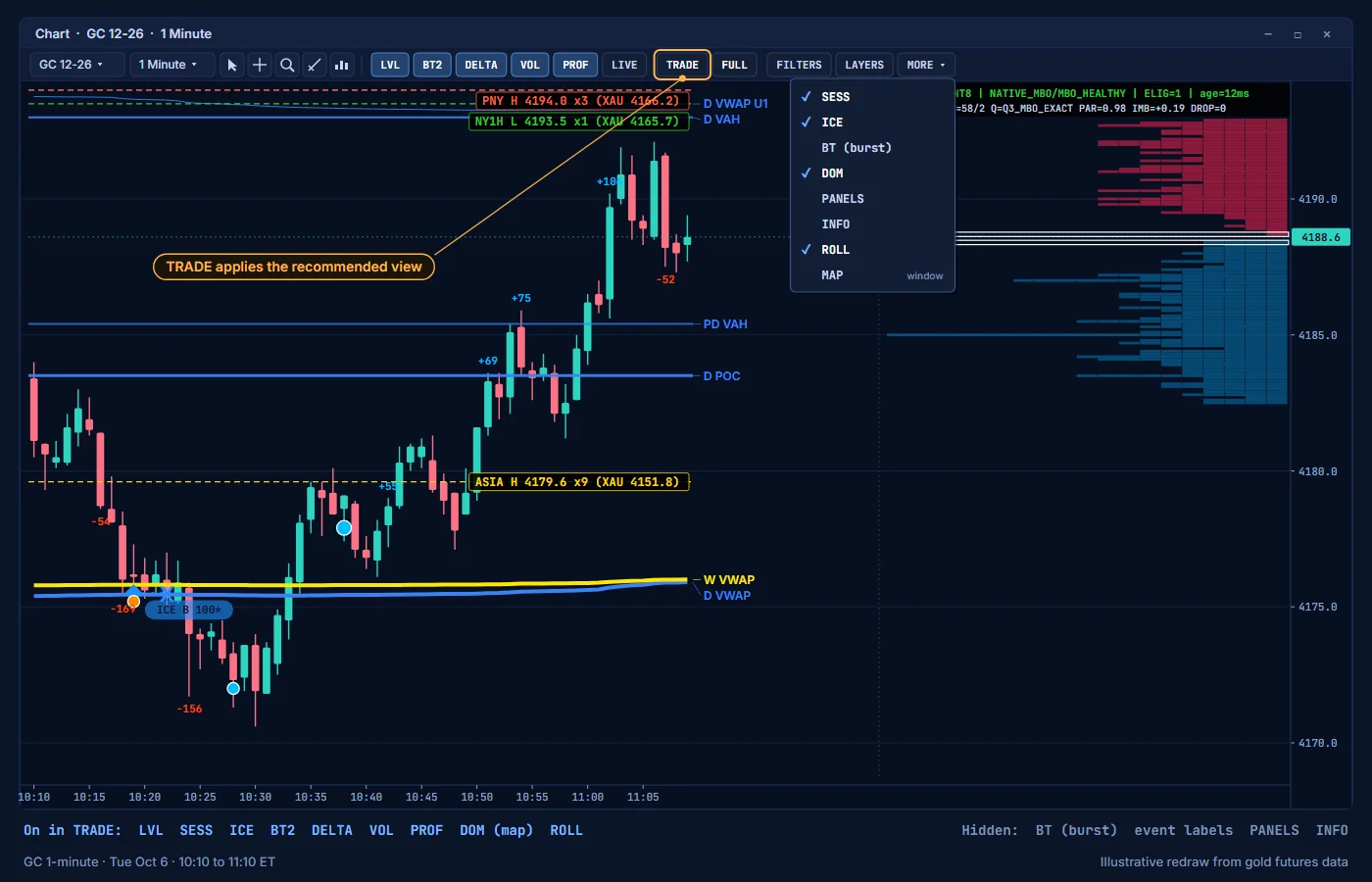The height and width of the screenshot is (882, 1372).
Task: Open the magnifier zoom tool
Action: pos(287,65)
